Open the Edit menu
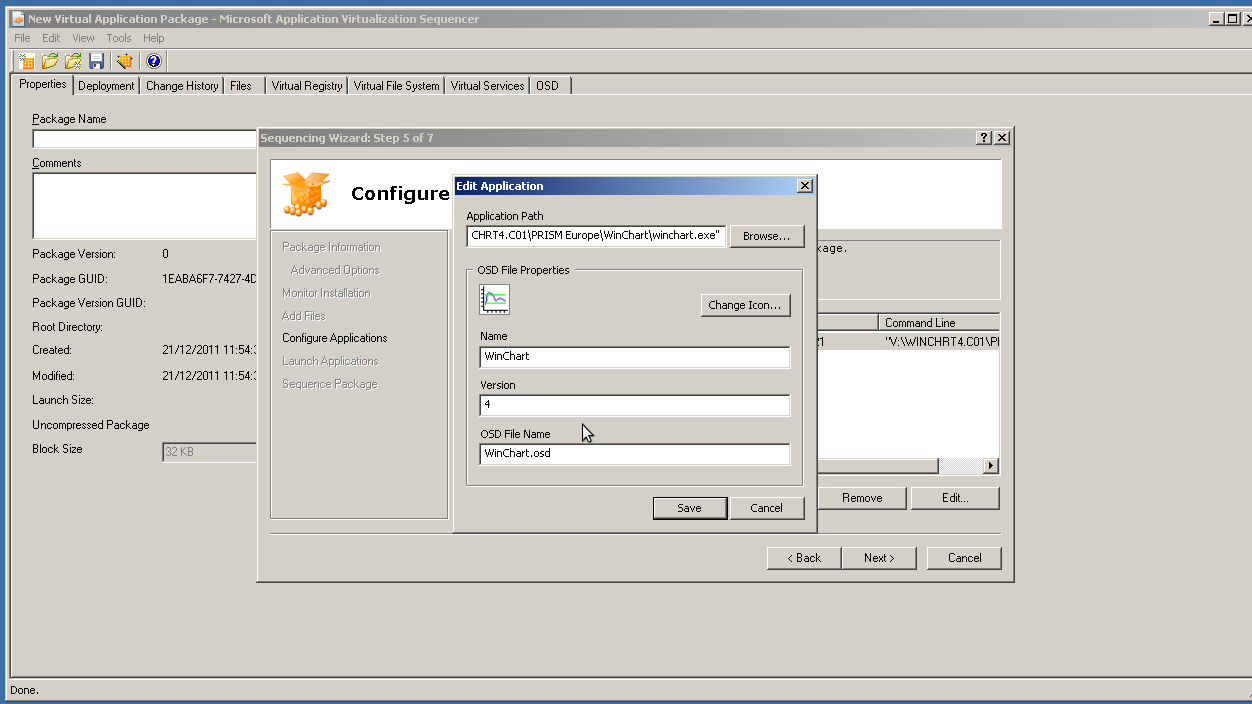 [51, 38]
